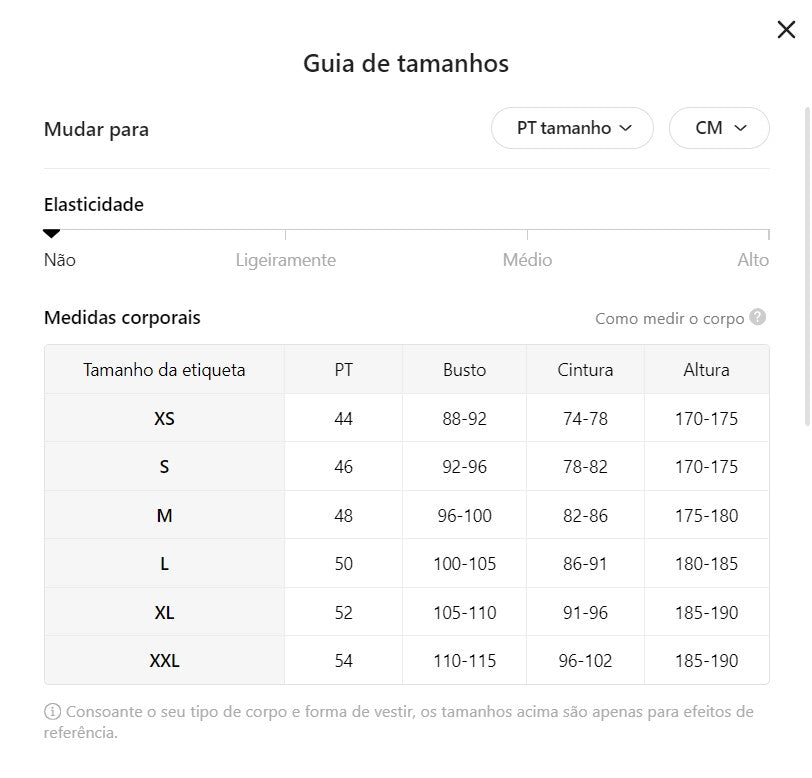Click the info icon before the Consoante note
This screenshot has height=778, width=812.
[52, 712]
